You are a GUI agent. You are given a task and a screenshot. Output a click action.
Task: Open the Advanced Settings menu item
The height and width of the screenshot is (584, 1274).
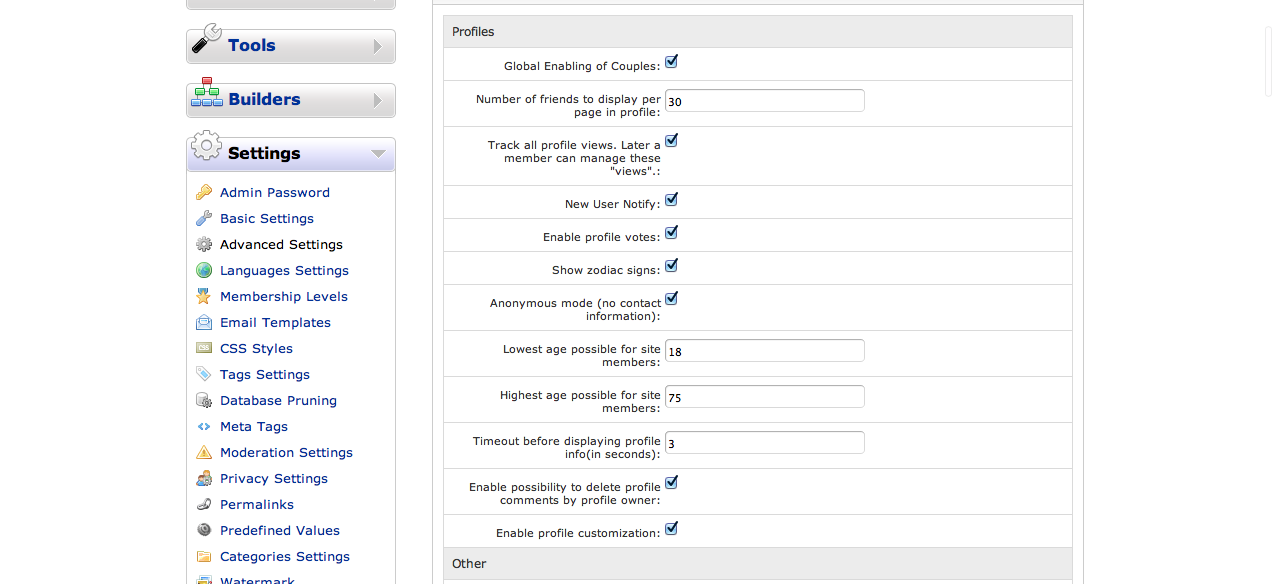(x=281, y=244)
